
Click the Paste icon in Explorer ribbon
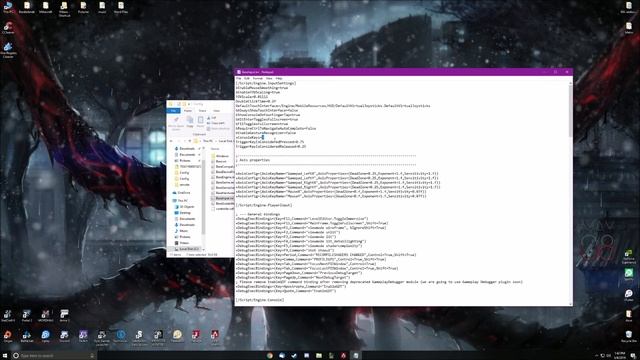200,122
